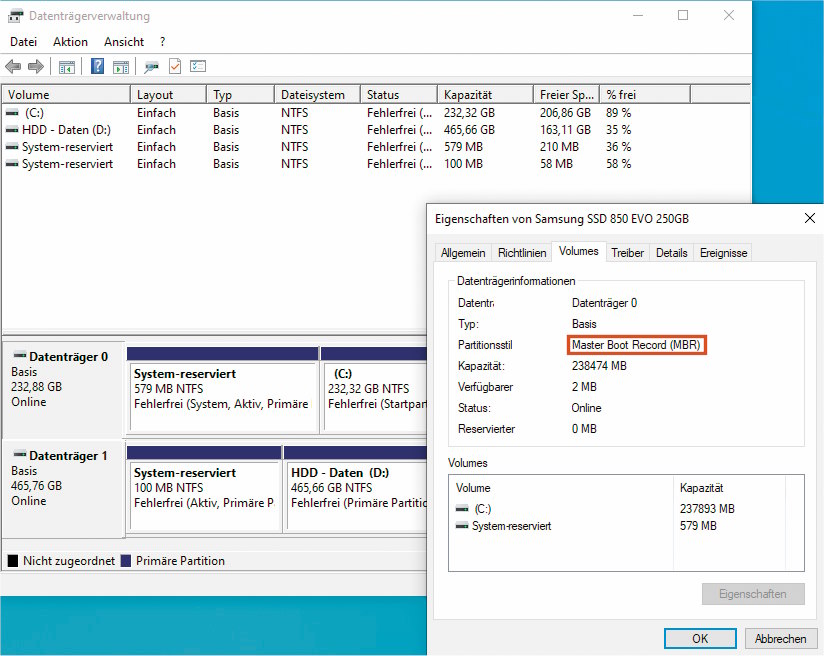
Task: Switch to the Allgemein tab
Action: [x=463, y=253]
